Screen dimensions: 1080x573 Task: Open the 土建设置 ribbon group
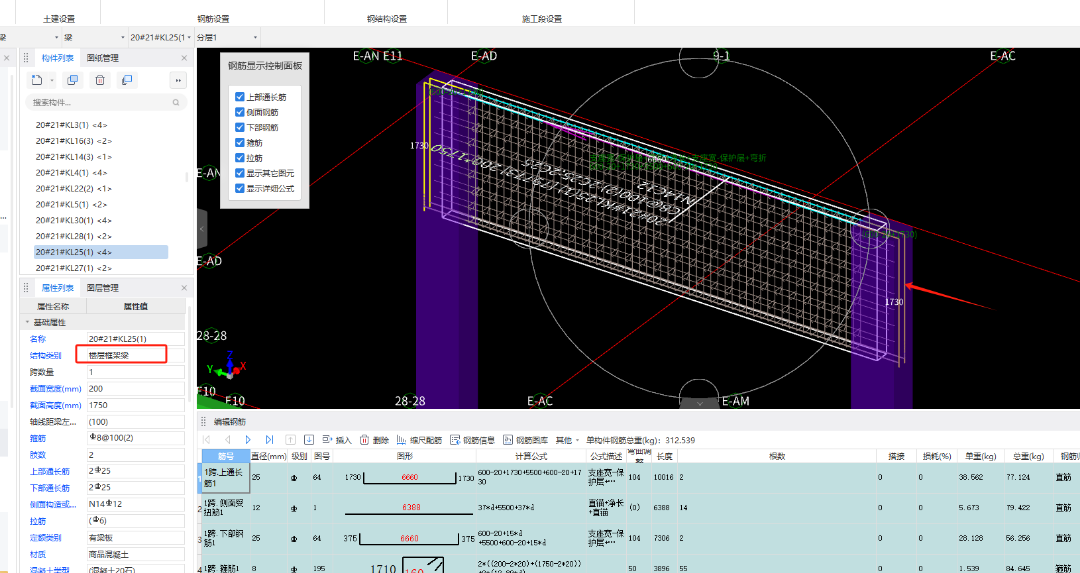tap(59, 19)
